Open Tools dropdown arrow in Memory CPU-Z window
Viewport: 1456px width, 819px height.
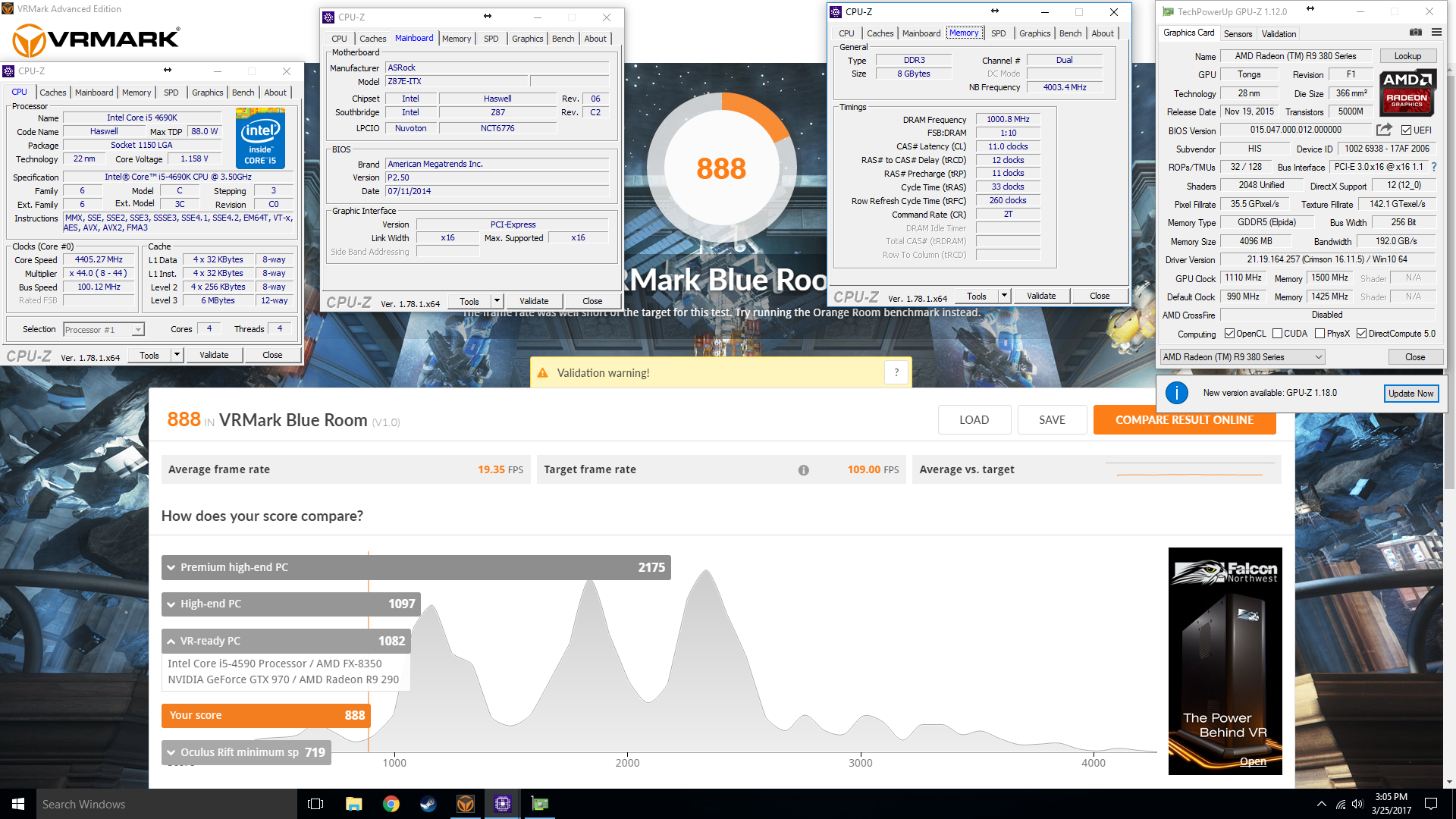coord(1004,296)
